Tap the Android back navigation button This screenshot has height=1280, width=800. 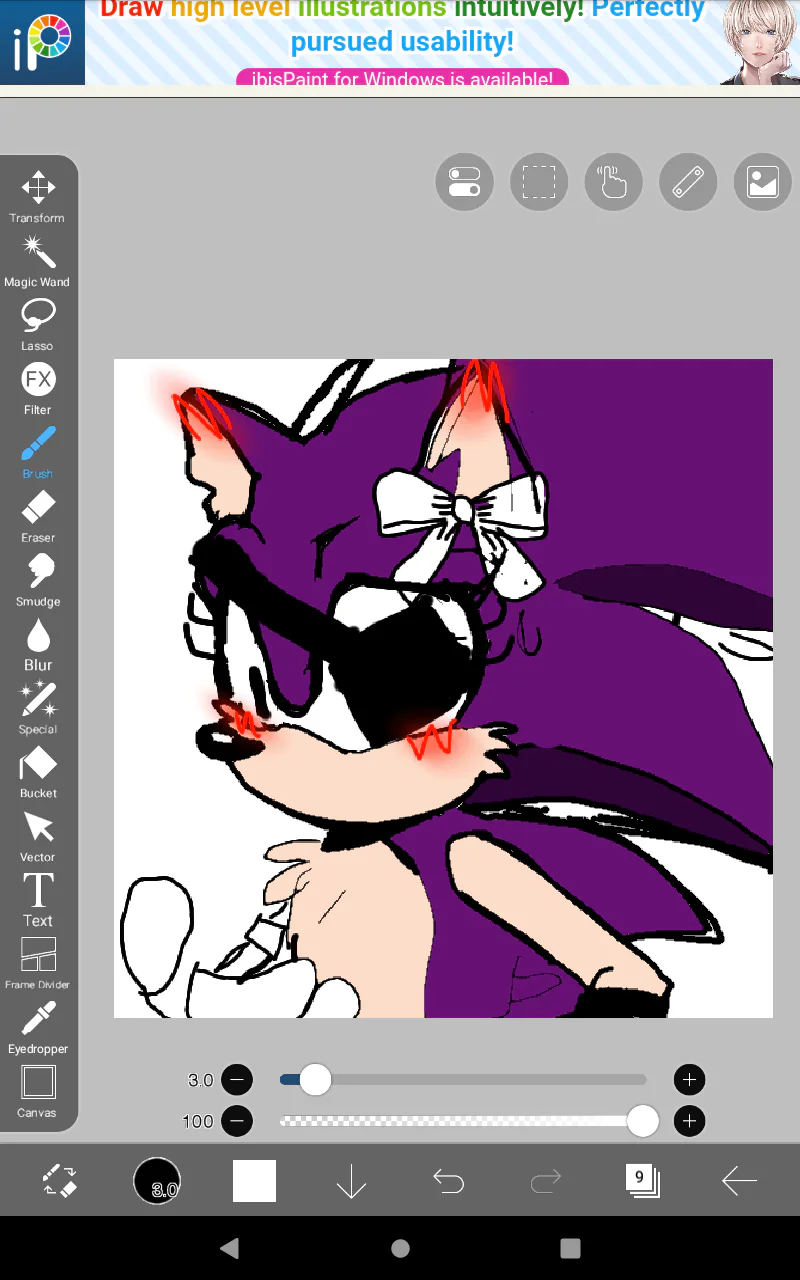click(x=230, y=1247)
